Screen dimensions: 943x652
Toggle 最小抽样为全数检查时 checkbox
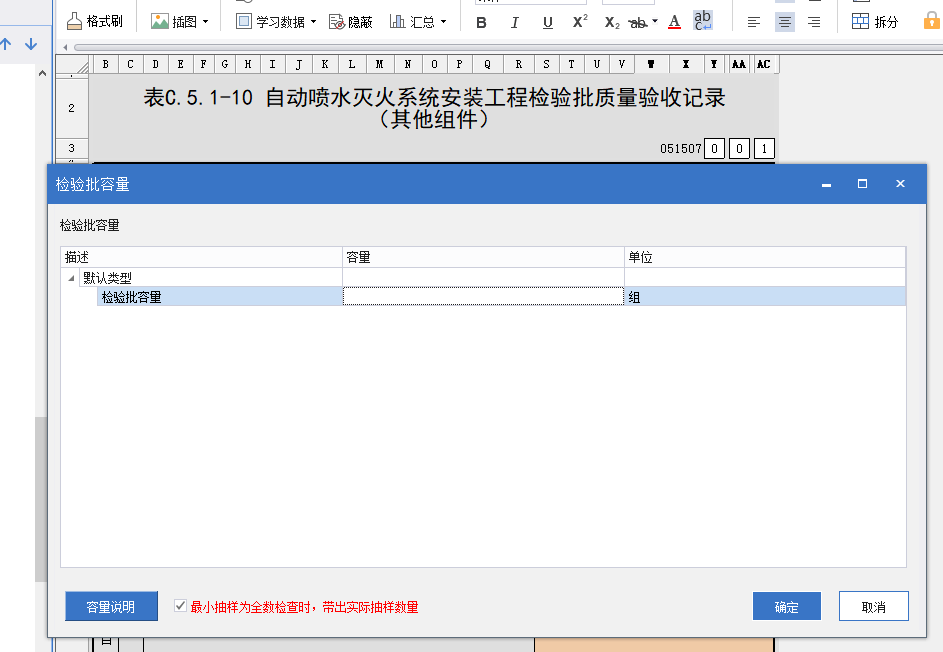(x=180, y=606)
